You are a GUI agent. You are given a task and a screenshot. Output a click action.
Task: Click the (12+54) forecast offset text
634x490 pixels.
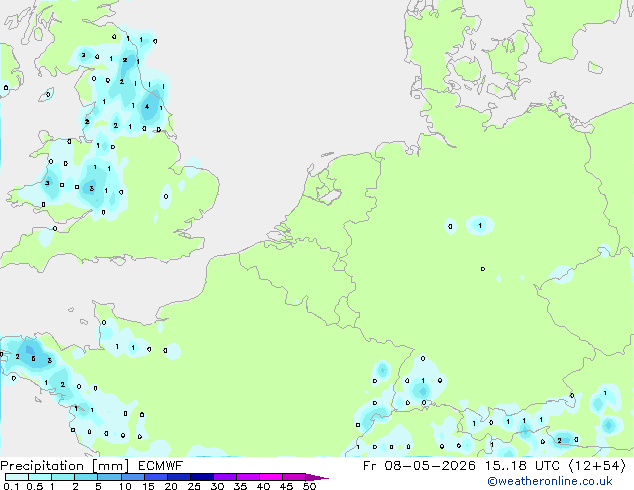tap(597, 466)
